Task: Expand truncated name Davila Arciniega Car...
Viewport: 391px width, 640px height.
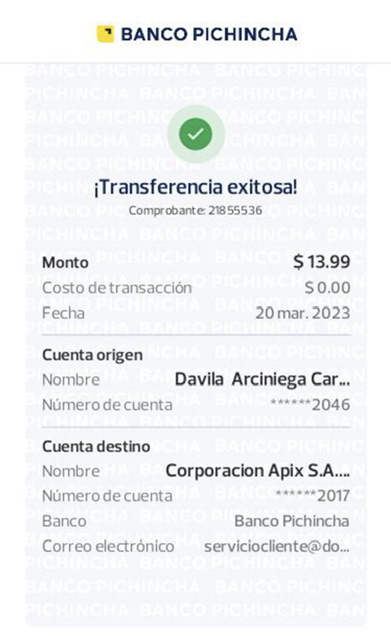Action: [x=262, y=380]
